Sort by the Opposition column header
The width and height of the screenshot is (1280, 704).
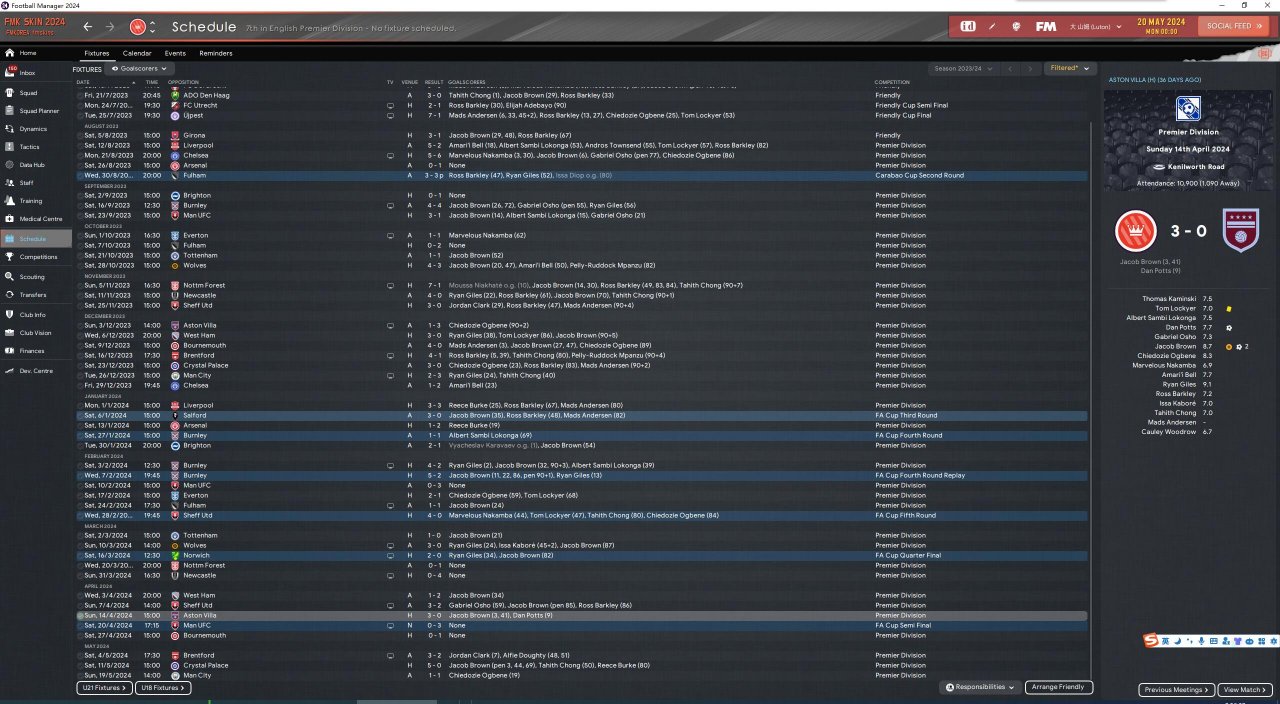183,82
